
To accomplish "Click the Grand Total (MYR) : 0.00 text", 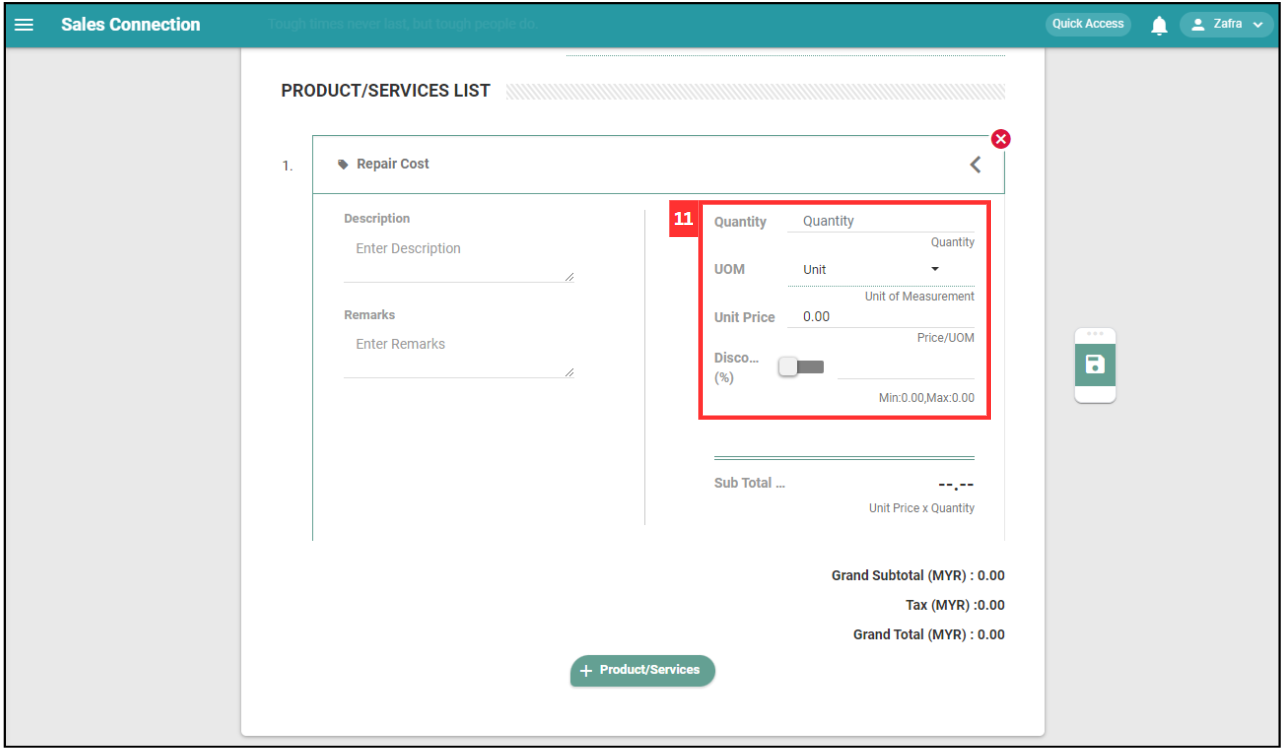I will pos(929,635).
